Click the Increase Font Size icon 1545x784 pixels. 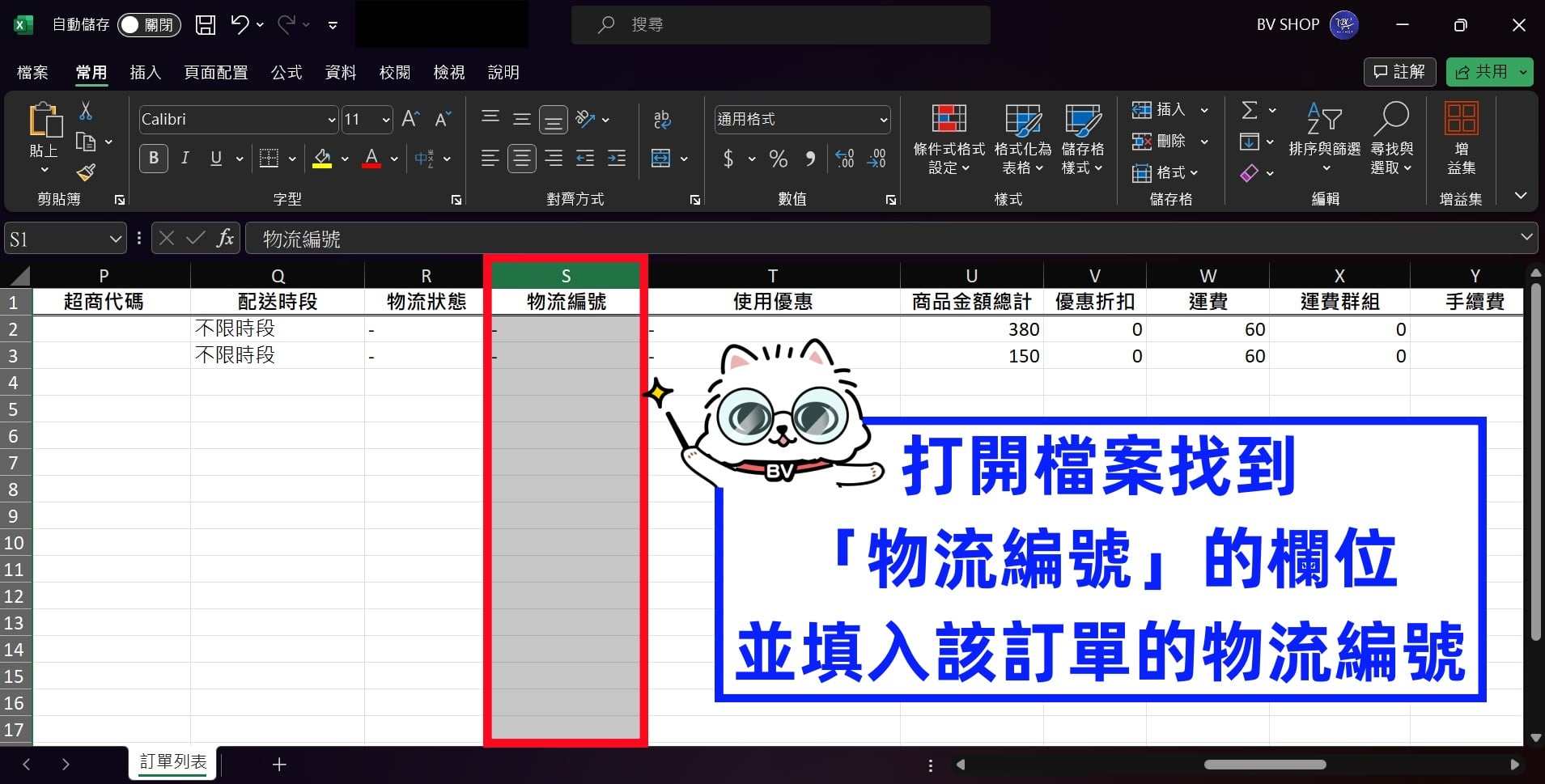(410, 120)
